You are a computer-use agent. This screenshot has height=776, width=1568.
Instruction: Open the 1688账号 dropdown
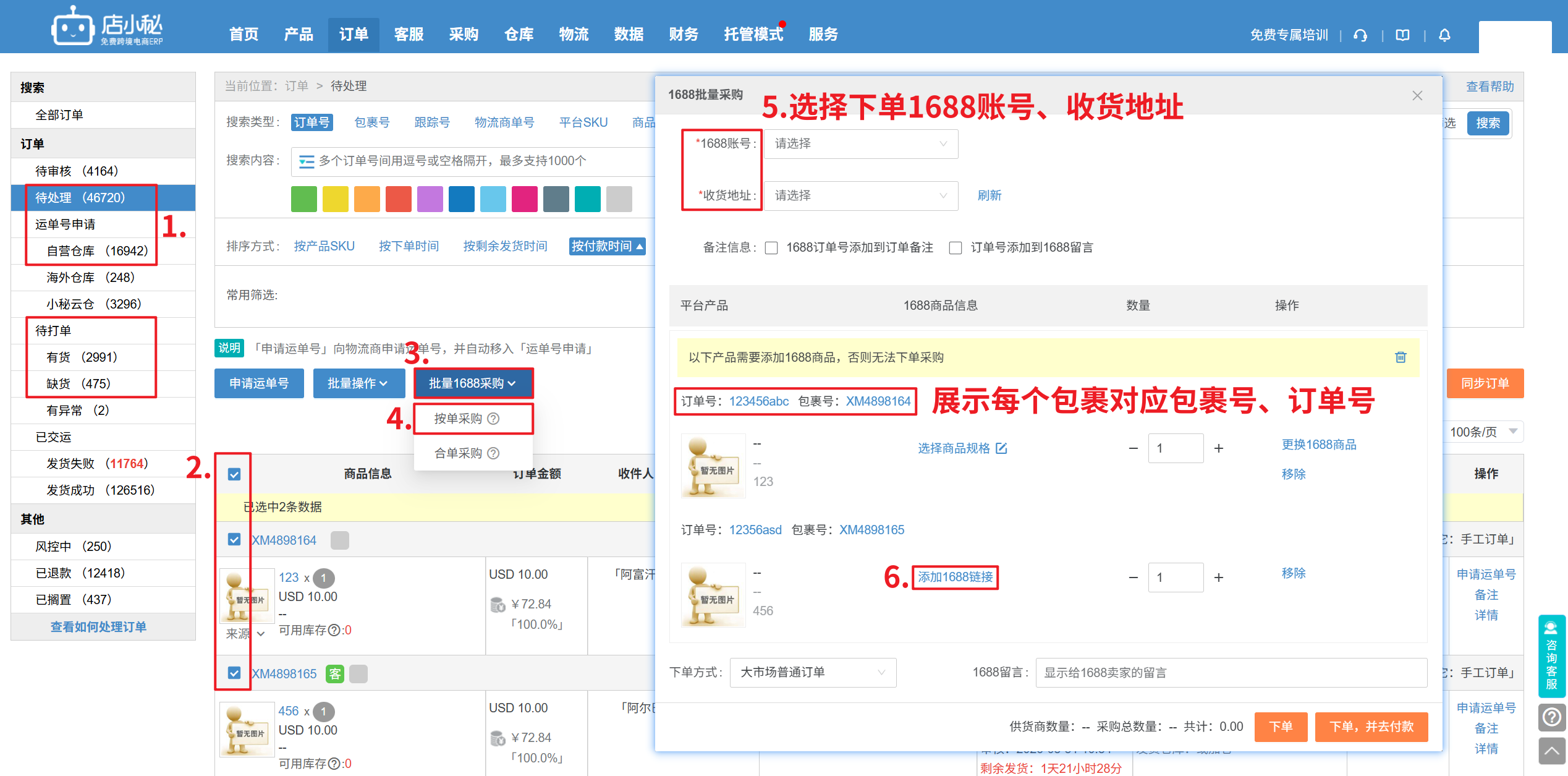[860, 143]
